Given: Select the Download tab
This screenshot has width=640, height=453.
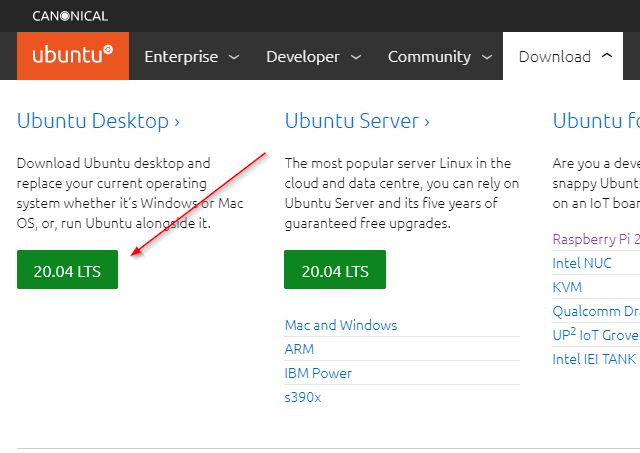Looking at the screenshot, I should click(x=563, y=56).
